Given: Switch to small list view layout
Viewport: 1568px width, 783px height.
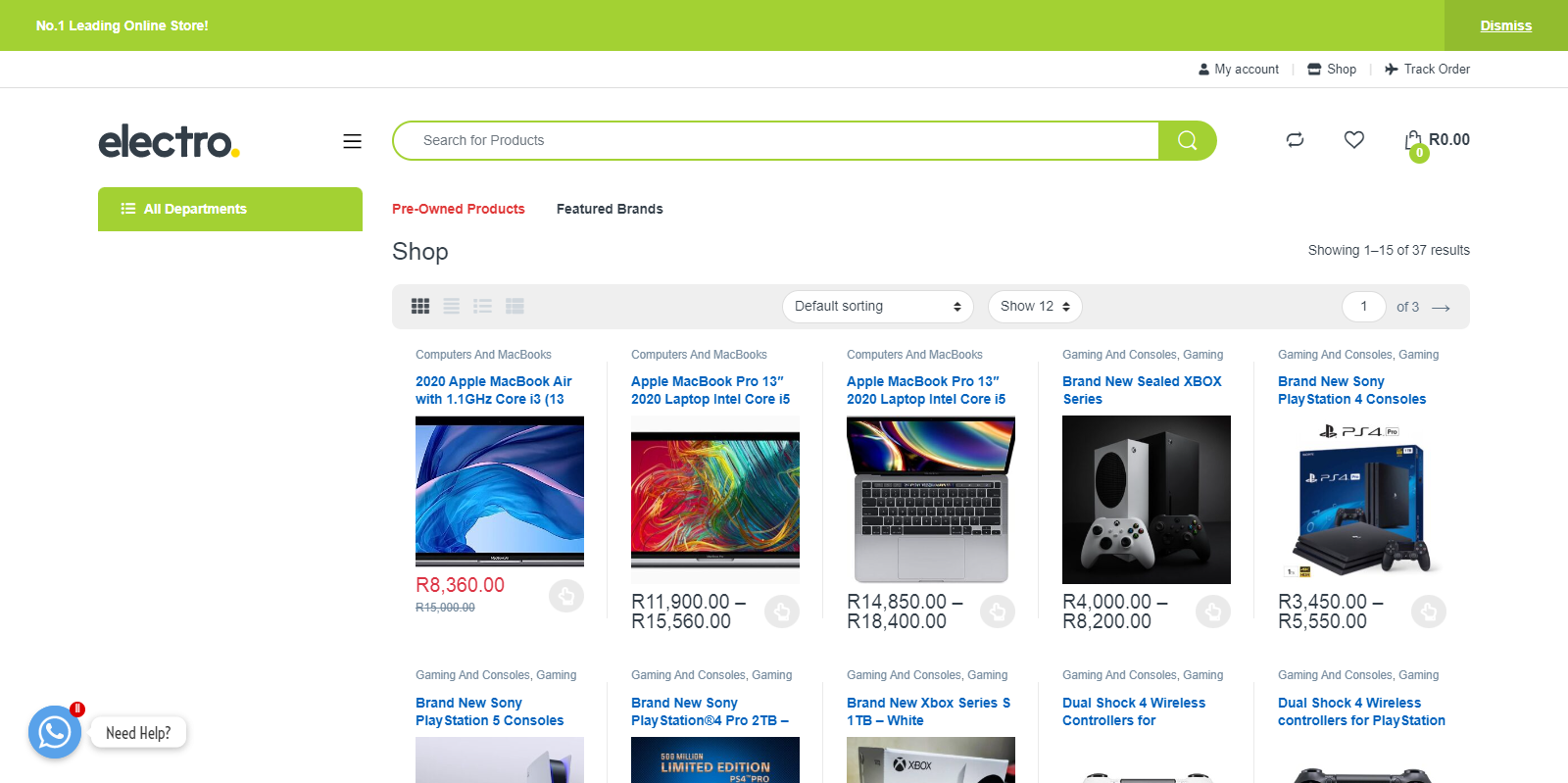Looking at the screenshot, I should pos(514,307).
